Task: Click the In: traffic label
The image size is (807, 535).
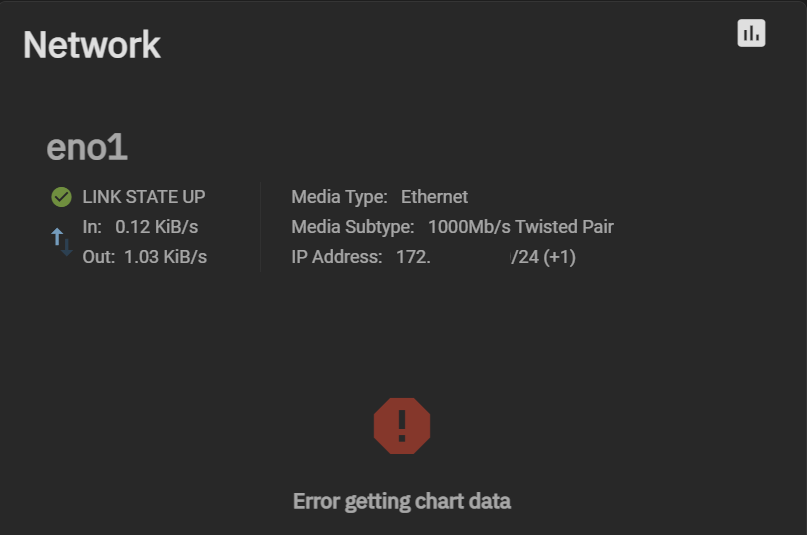Action: (x=92, y=227)
